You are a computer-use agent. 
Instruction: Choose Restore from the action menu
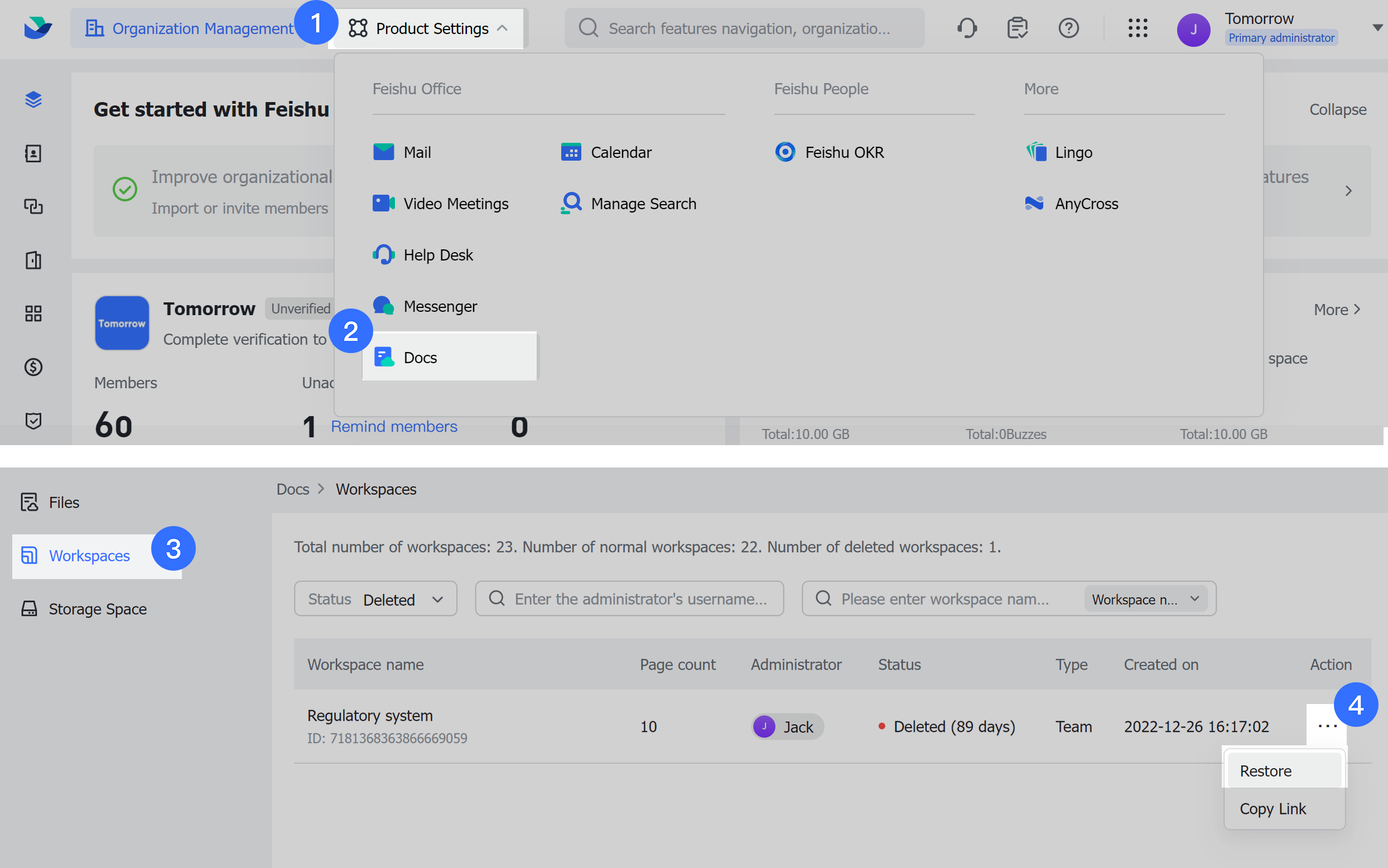[x=1284, y=771]
